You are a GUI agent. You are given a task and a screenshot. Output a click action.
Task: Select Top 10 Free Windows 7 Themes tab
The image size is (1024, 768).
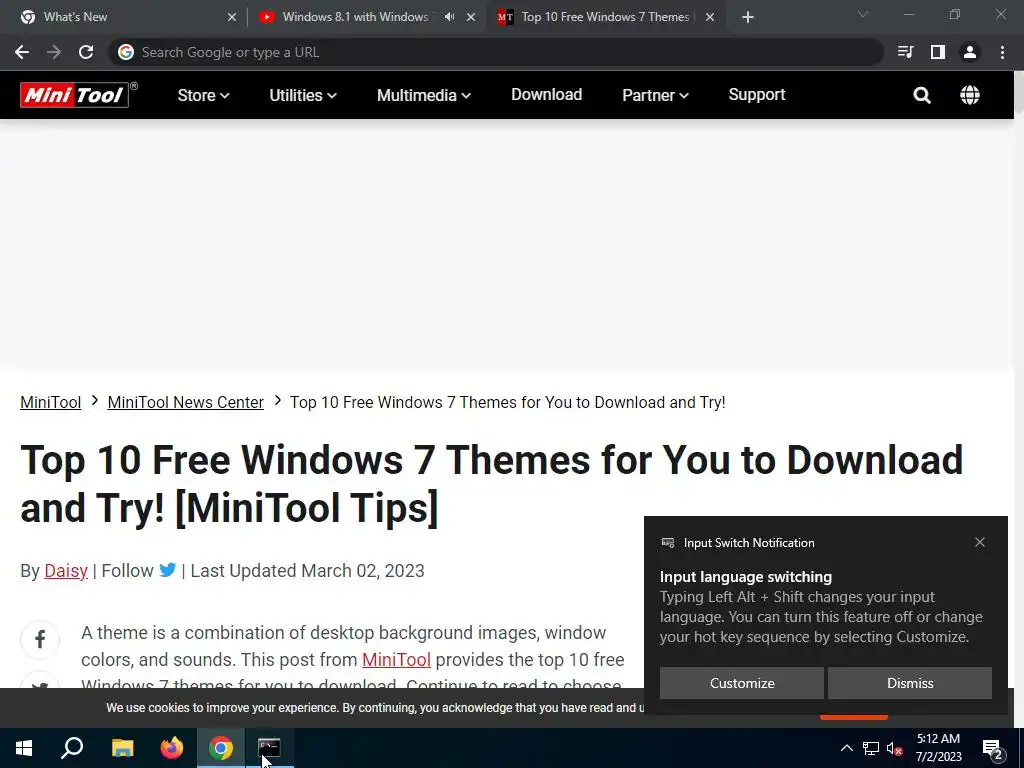click(605, 17)
